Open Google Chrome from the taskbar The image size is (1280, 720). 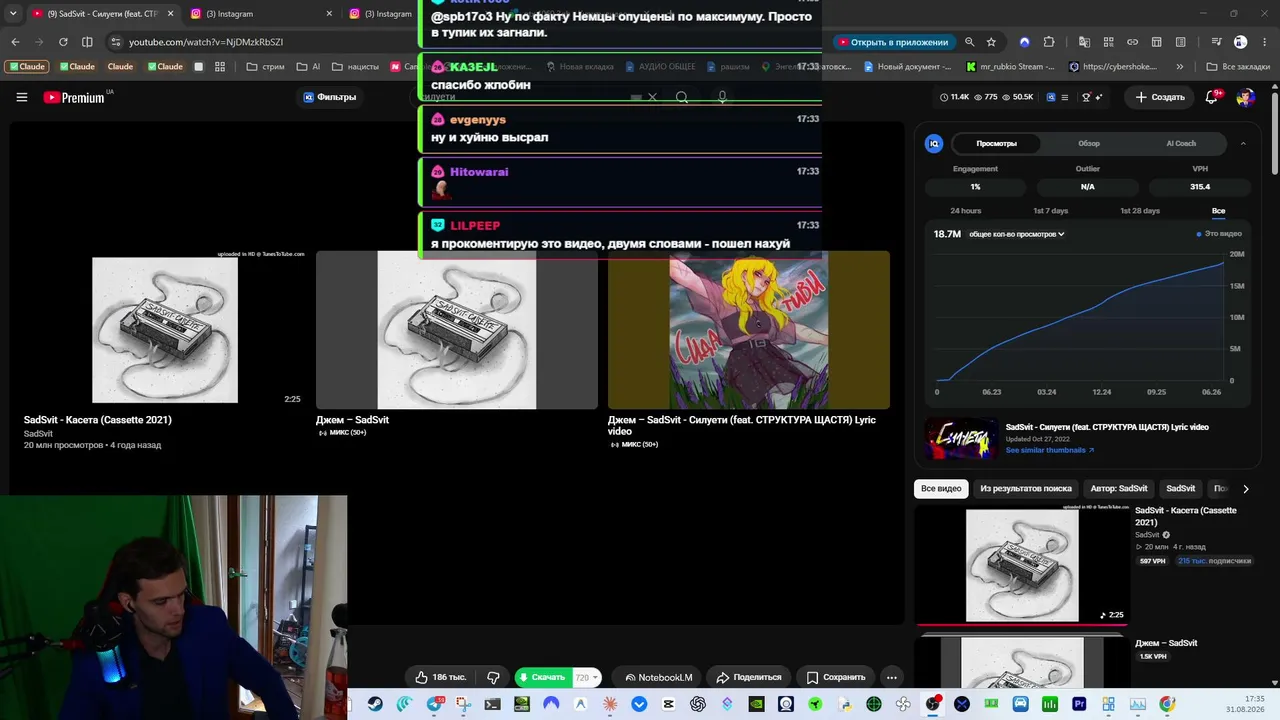click(1167, 704)
